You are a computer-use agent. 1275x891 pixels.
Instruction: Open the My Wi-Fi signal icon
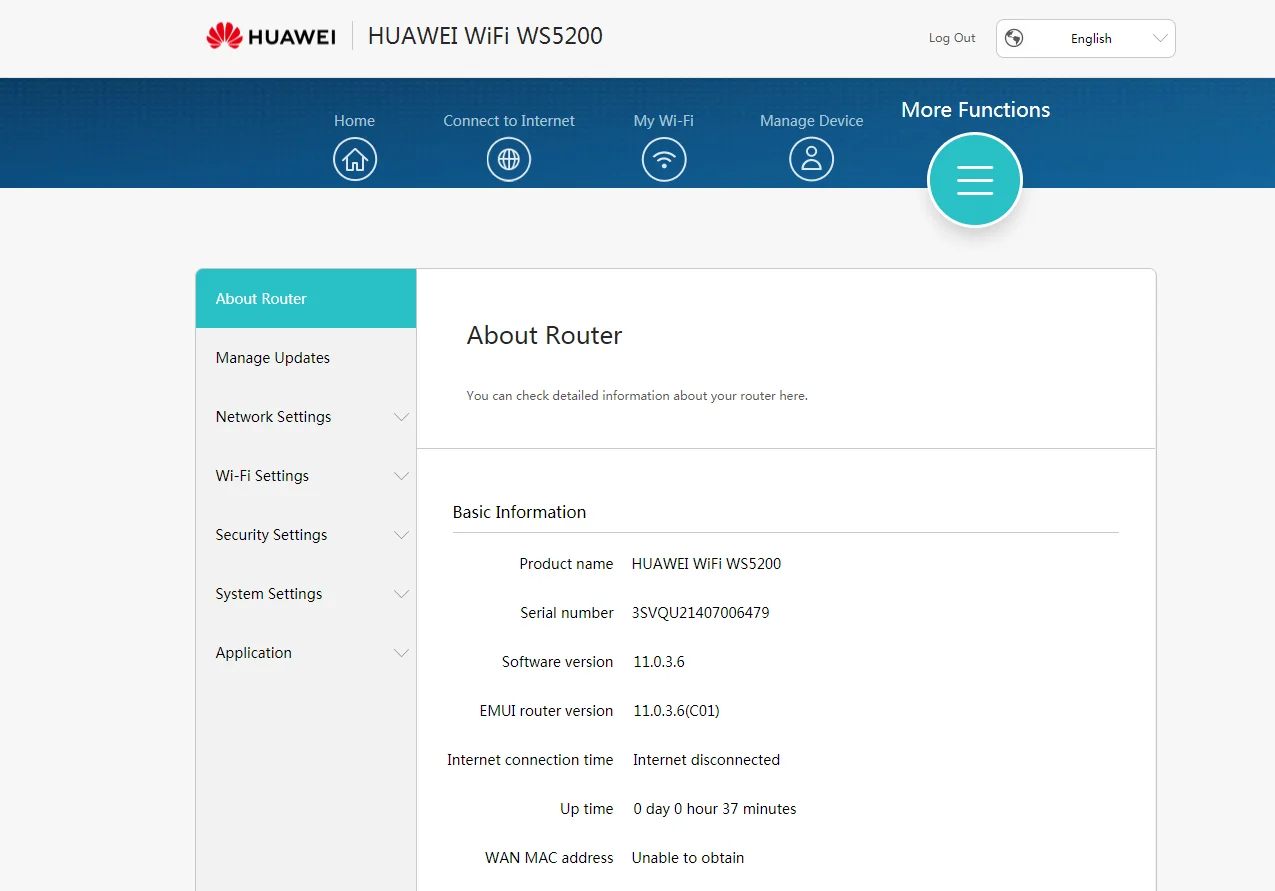(664, 160)
